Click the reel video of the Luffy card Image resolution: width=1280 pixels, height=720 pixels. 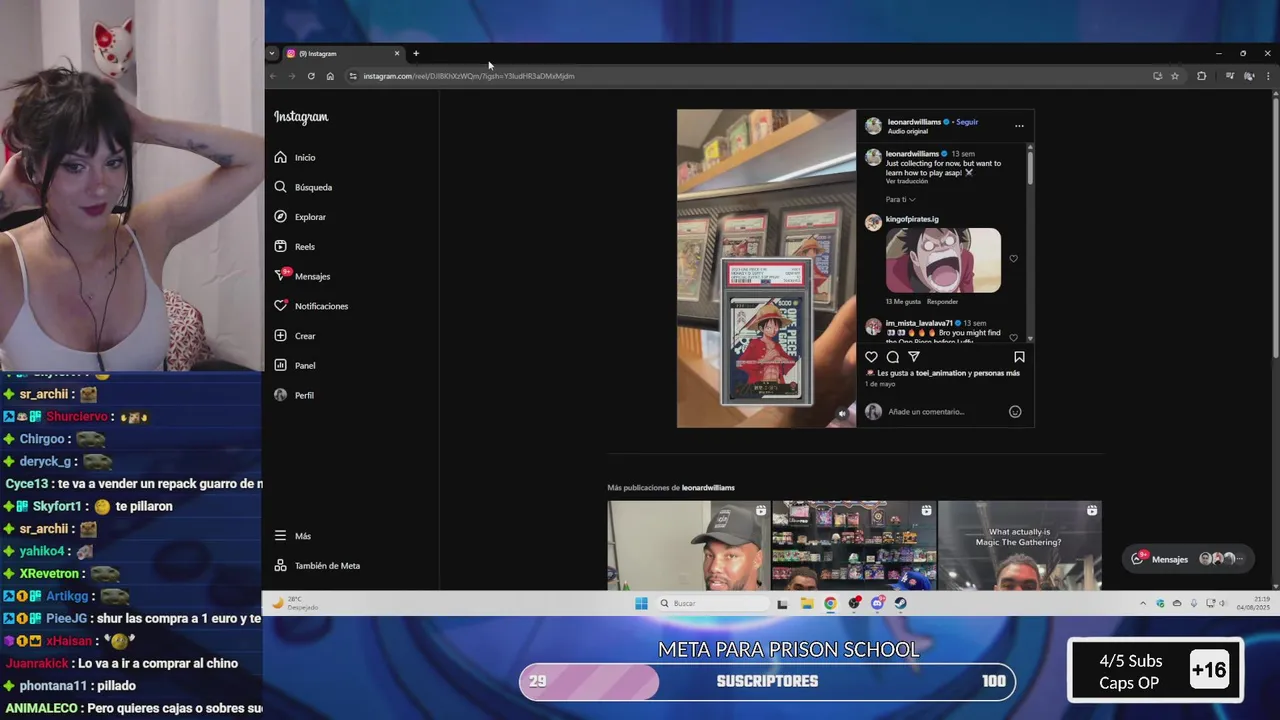(x=766, y=268)
